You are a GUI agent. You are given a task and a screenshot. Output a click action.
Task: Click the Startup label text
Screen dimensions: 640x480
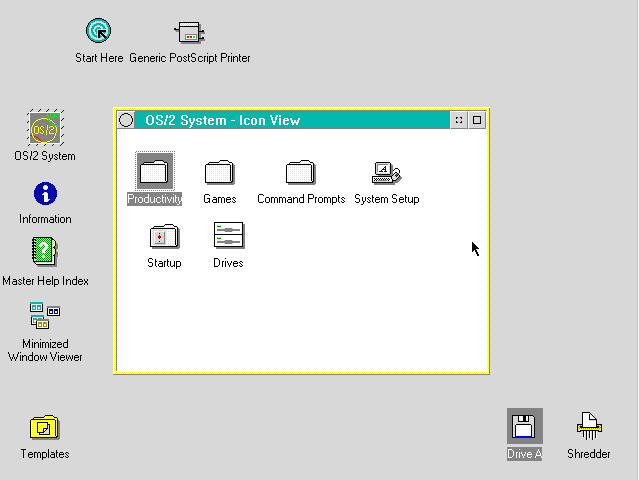164,263
